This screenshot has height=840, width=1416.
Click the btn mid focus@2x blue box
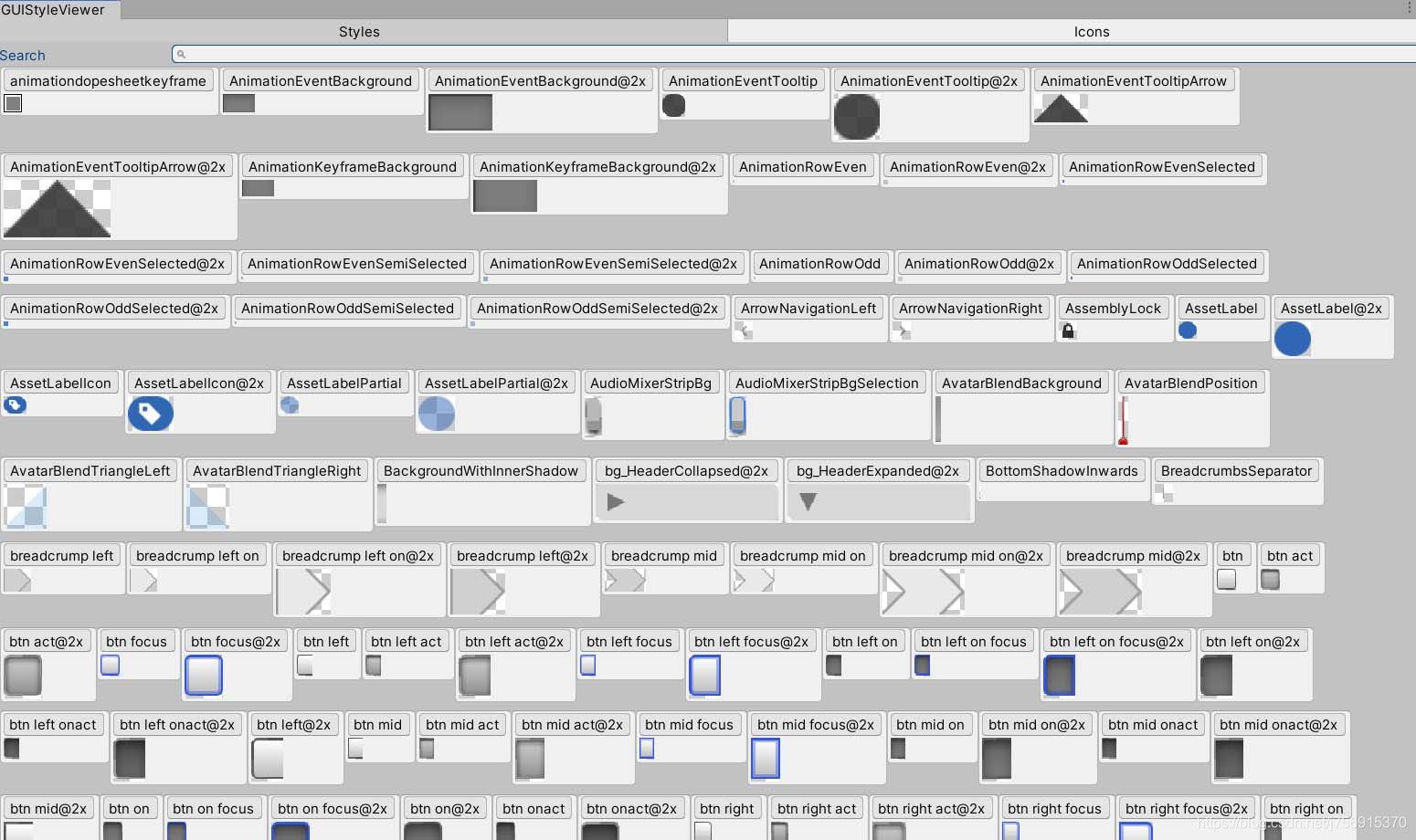tap(766, 759)
